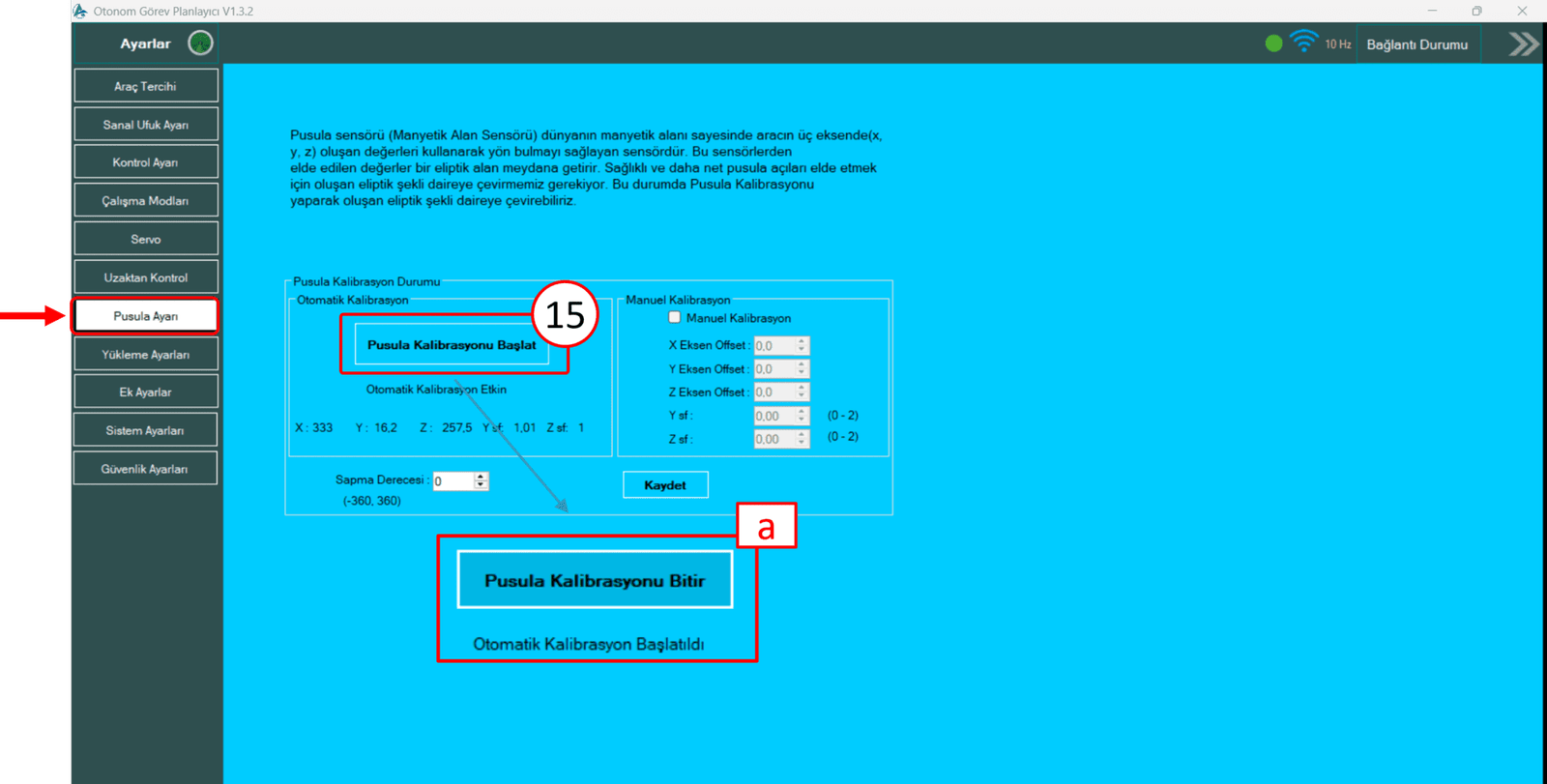The width and height of the screenshot is (1547, 784).
Task: Open Uzaktan Kontrol settings
Action: tap(146, 277)
